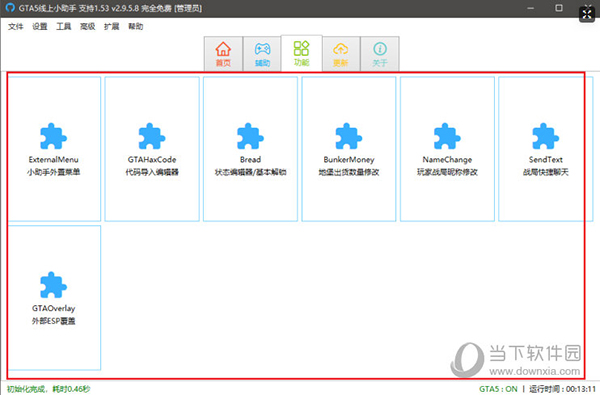Click the 地堡出货数量修改 description
600x395 pixels.
pos(349,172)
